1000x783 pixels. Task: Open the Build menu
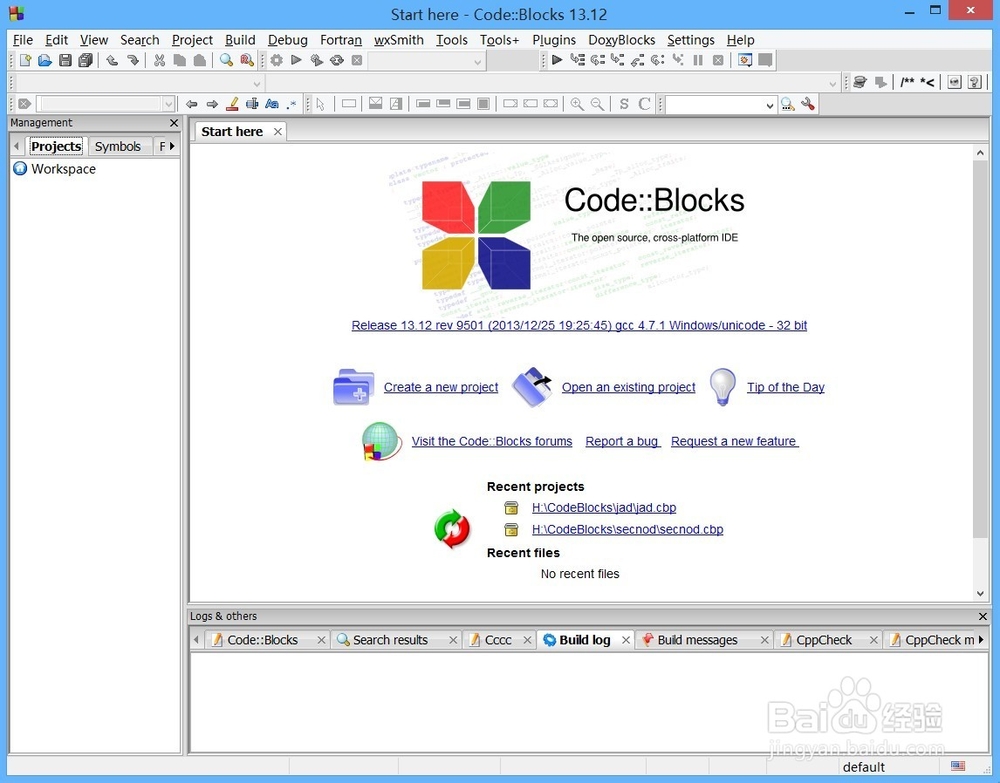(240, 40)
